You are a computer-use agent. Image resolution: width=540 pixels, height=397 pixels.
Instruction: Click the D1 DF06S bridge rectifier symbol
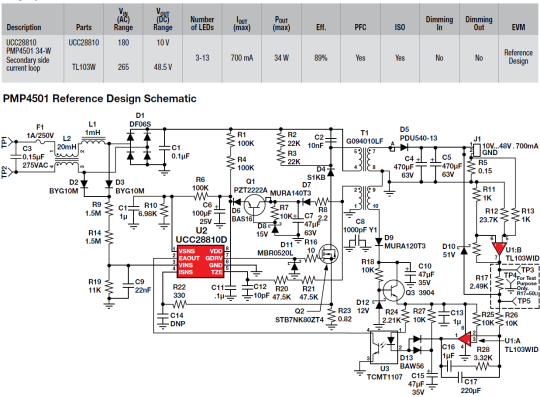click(x=138, y=147)
